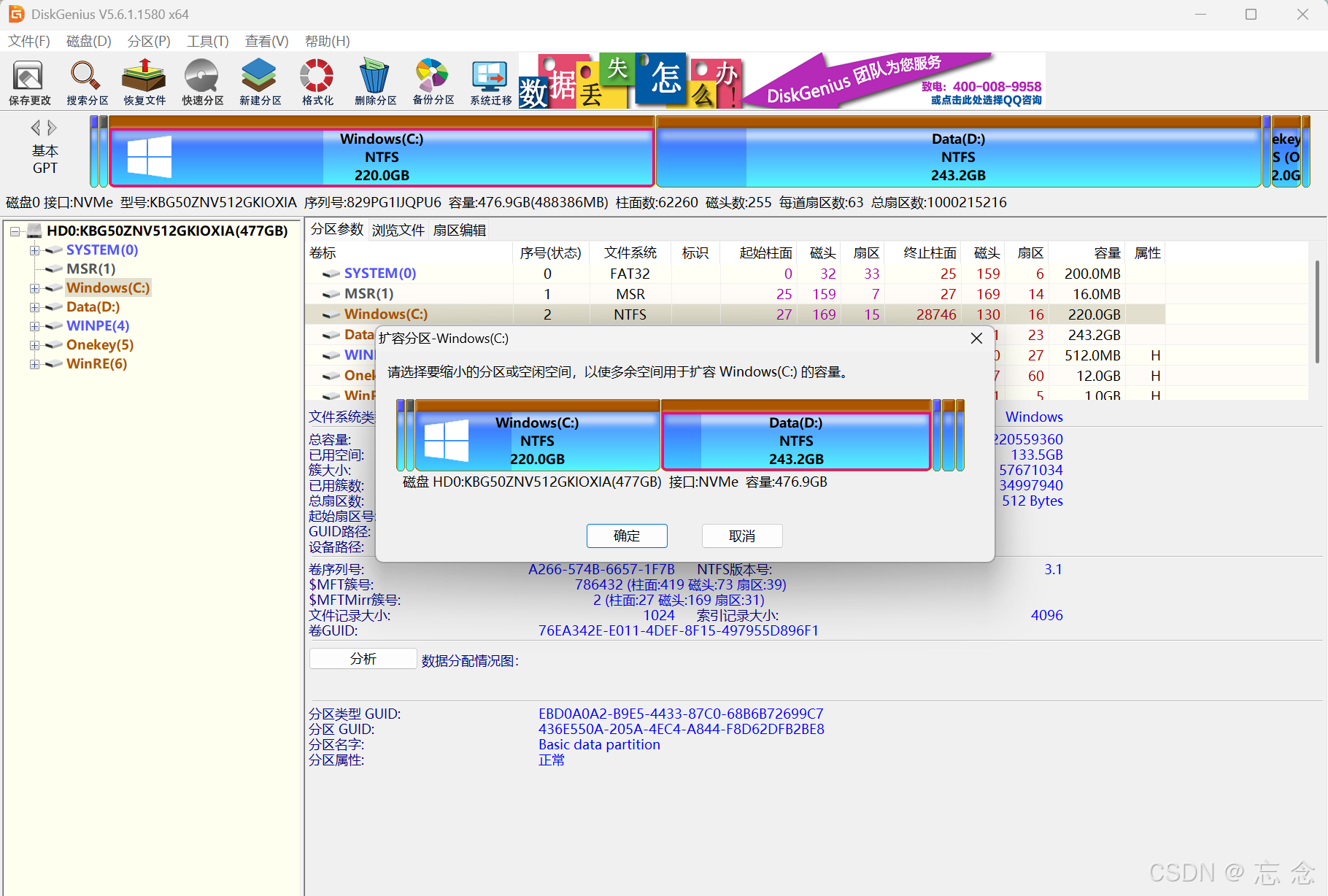The width and height of the screenshot is (1328, 896).
Task: Click the 卷标 column header
Action: 409,252
